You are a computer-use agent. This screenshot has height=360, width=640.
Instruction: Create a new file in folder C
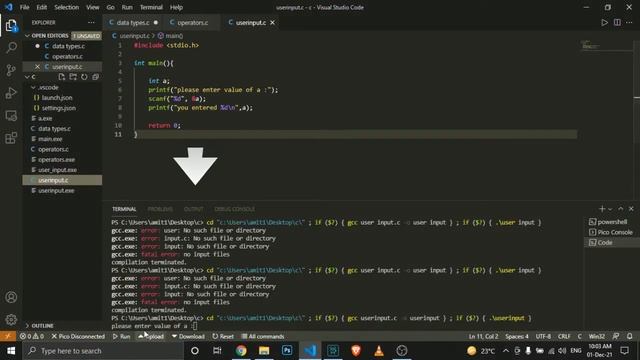pos(62,77)
